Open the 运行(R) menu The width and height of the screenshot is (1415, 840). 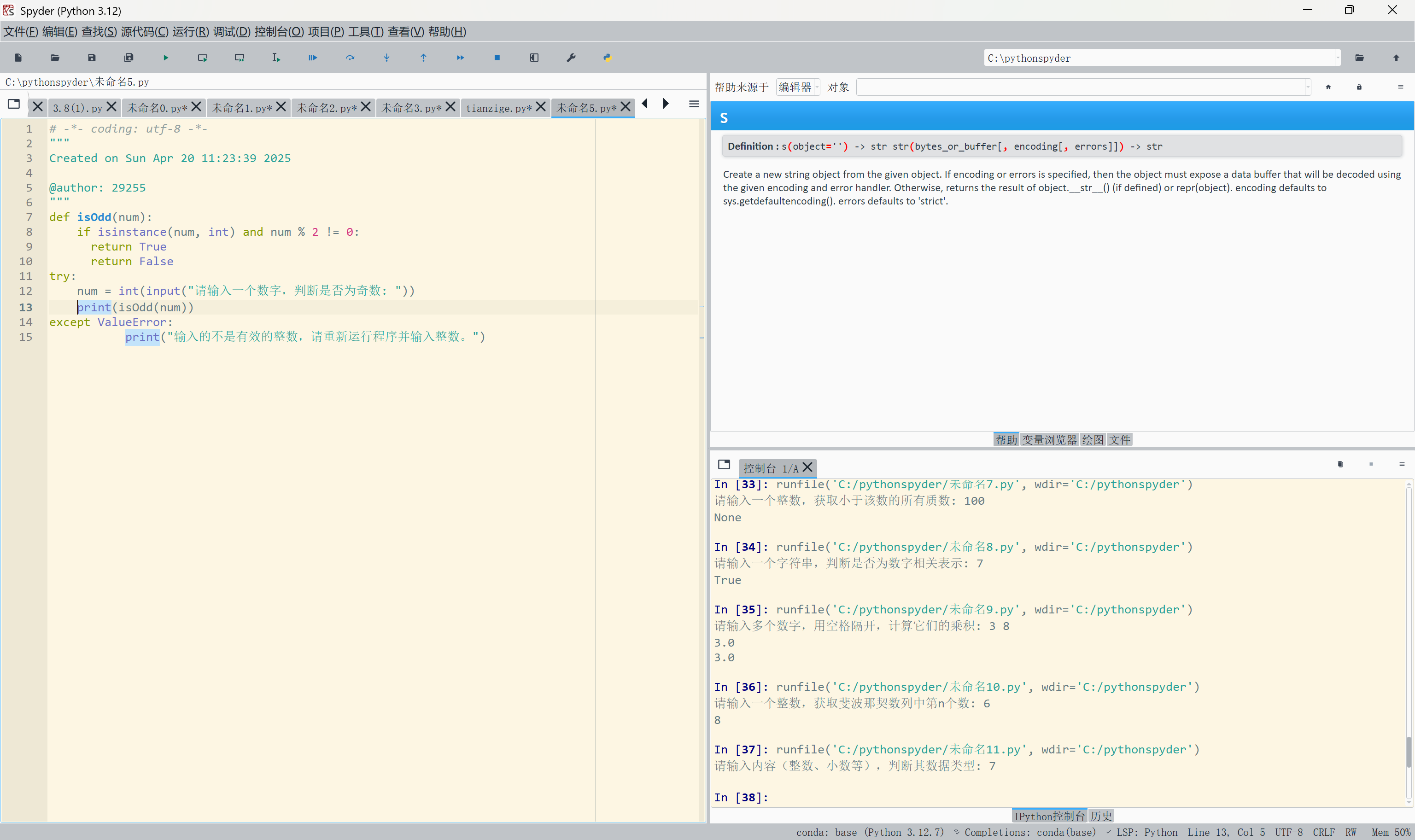pyautogui.click(x=190, y=32)
